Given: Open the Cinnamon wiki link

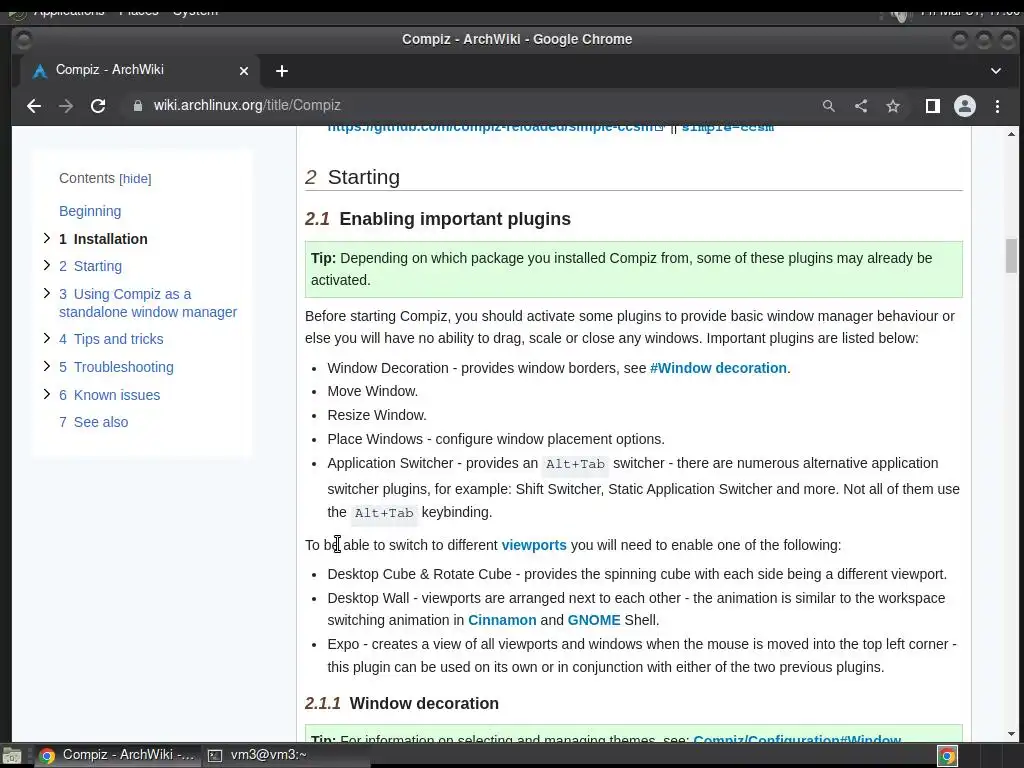Looking at the screenshot, I should click(502, 620).
